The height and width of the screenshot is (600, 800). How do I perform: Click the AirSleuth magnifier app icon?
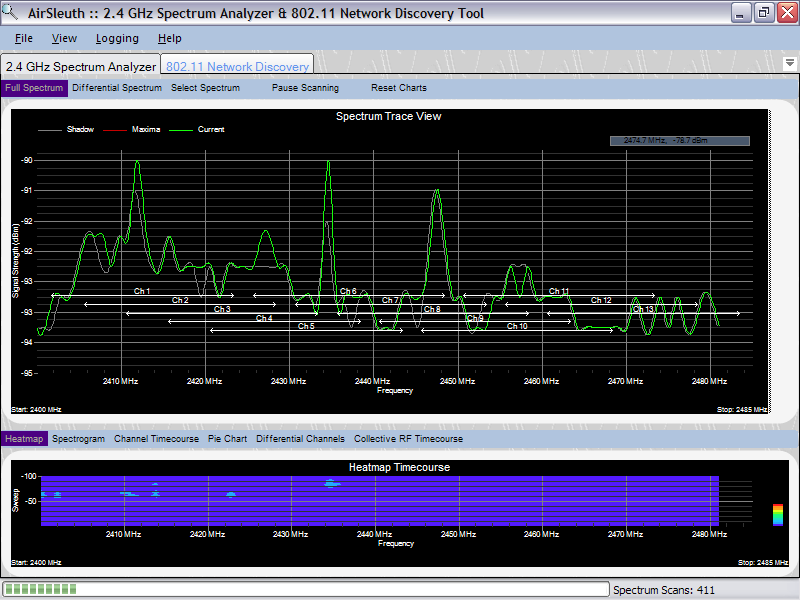point(9,11)
